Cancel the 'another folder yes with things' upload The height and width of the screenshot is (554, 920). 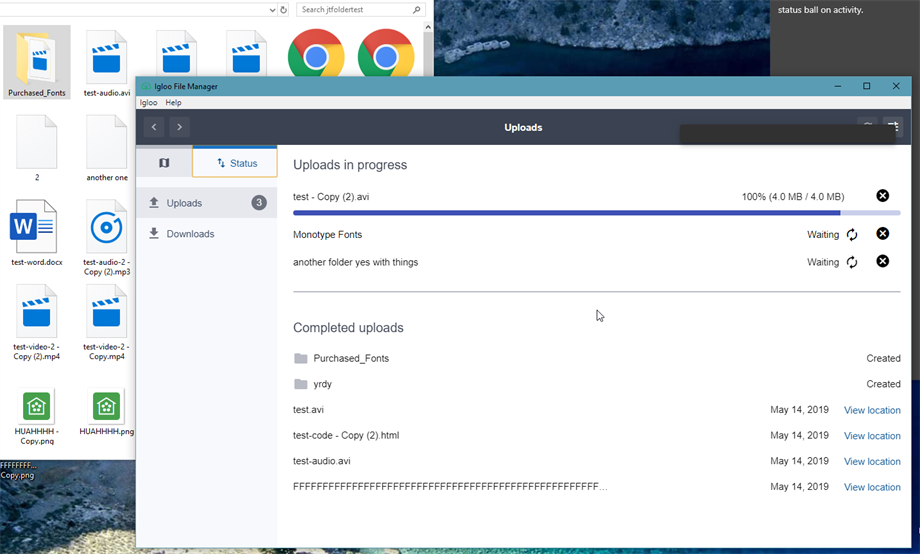pos(882,262)
